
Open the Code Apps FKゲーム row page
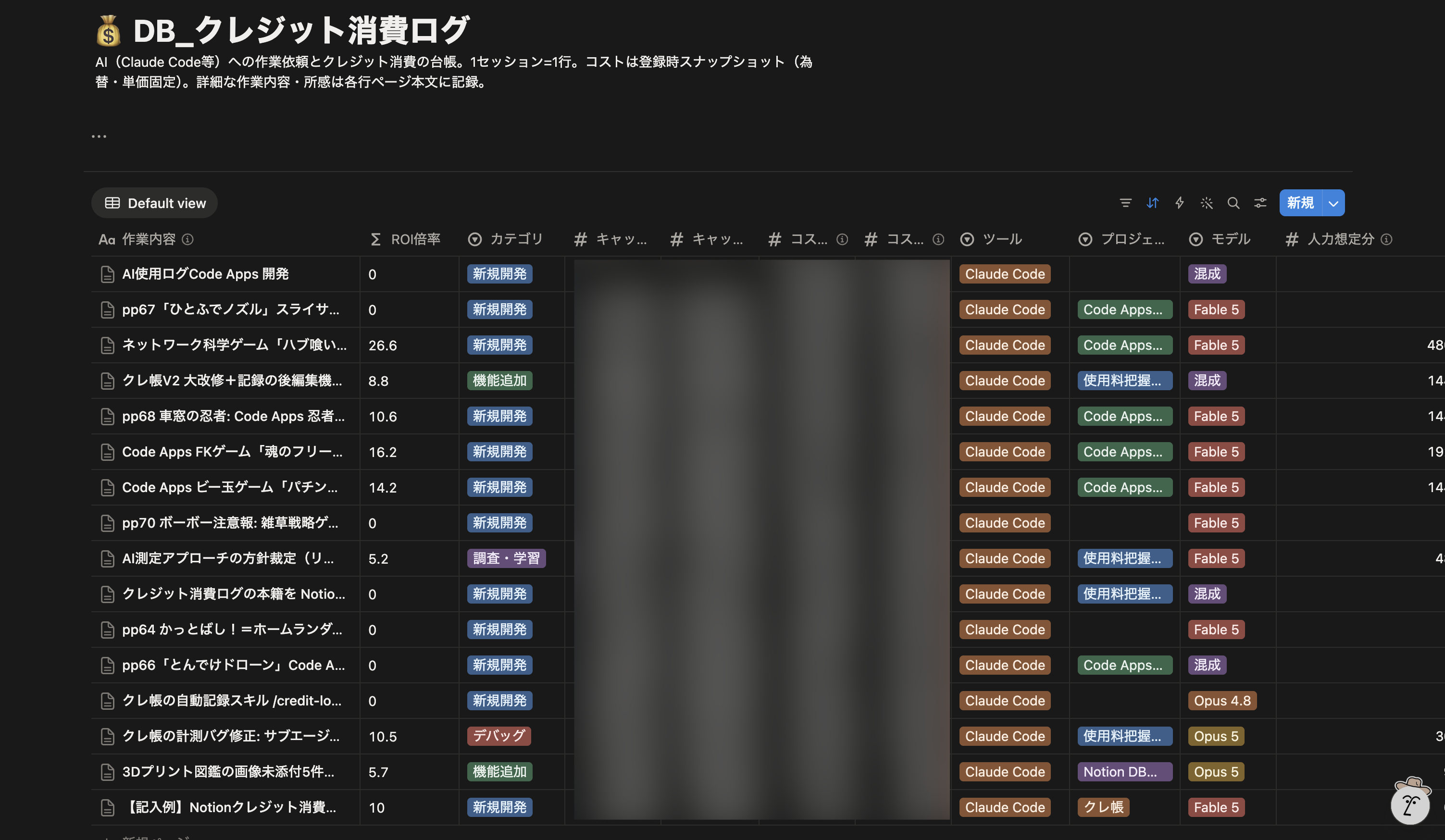[x=232, y=452]
